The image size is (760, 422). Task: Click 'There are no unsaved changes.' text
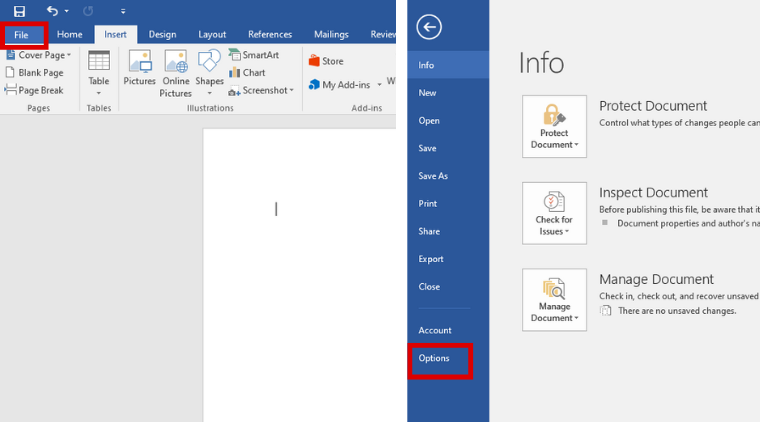pyautogui.click(x=677, y=311)
